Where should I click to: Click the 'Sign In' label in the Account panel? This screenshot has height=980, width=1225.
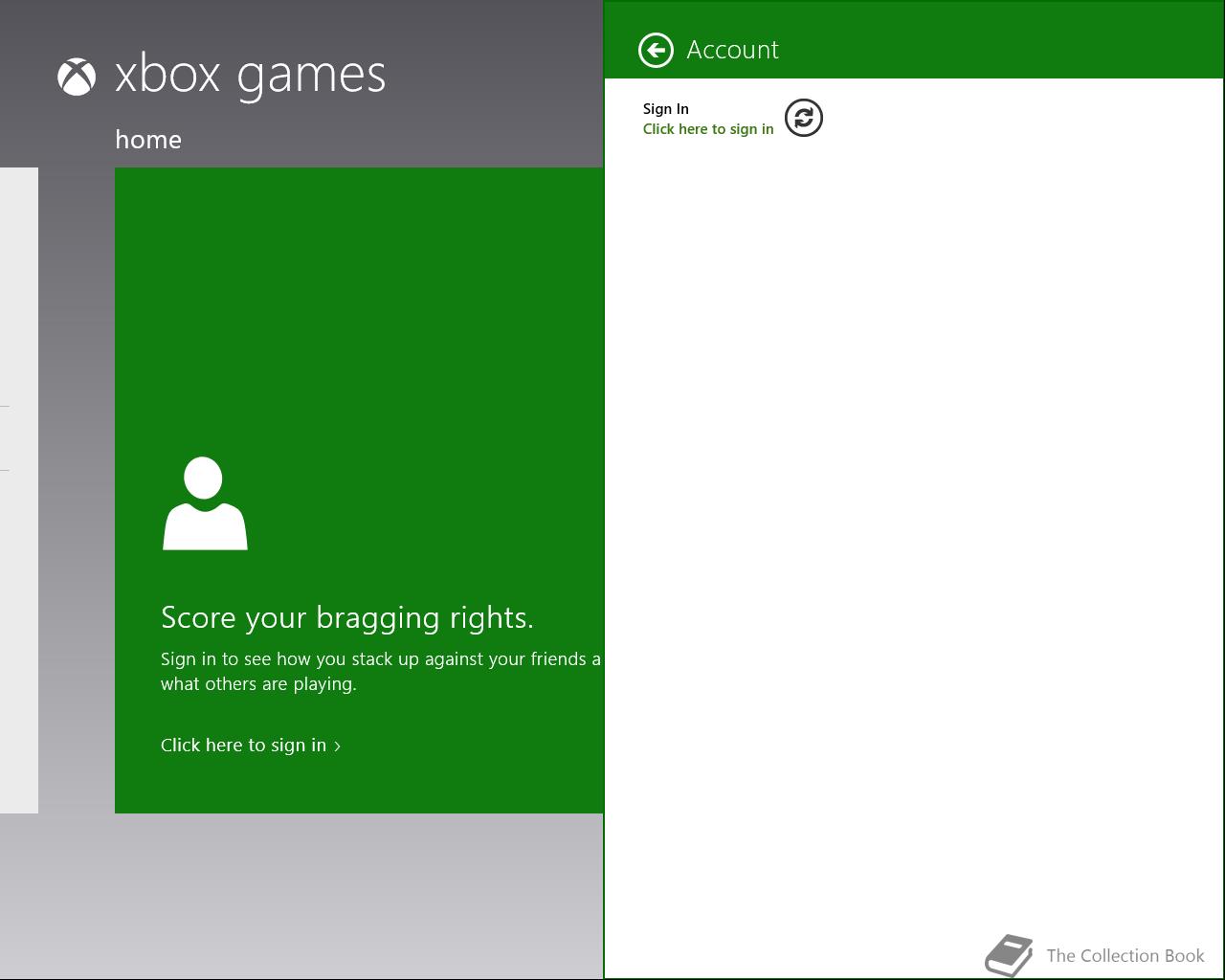pyautogui.click(x=666, y=109)
